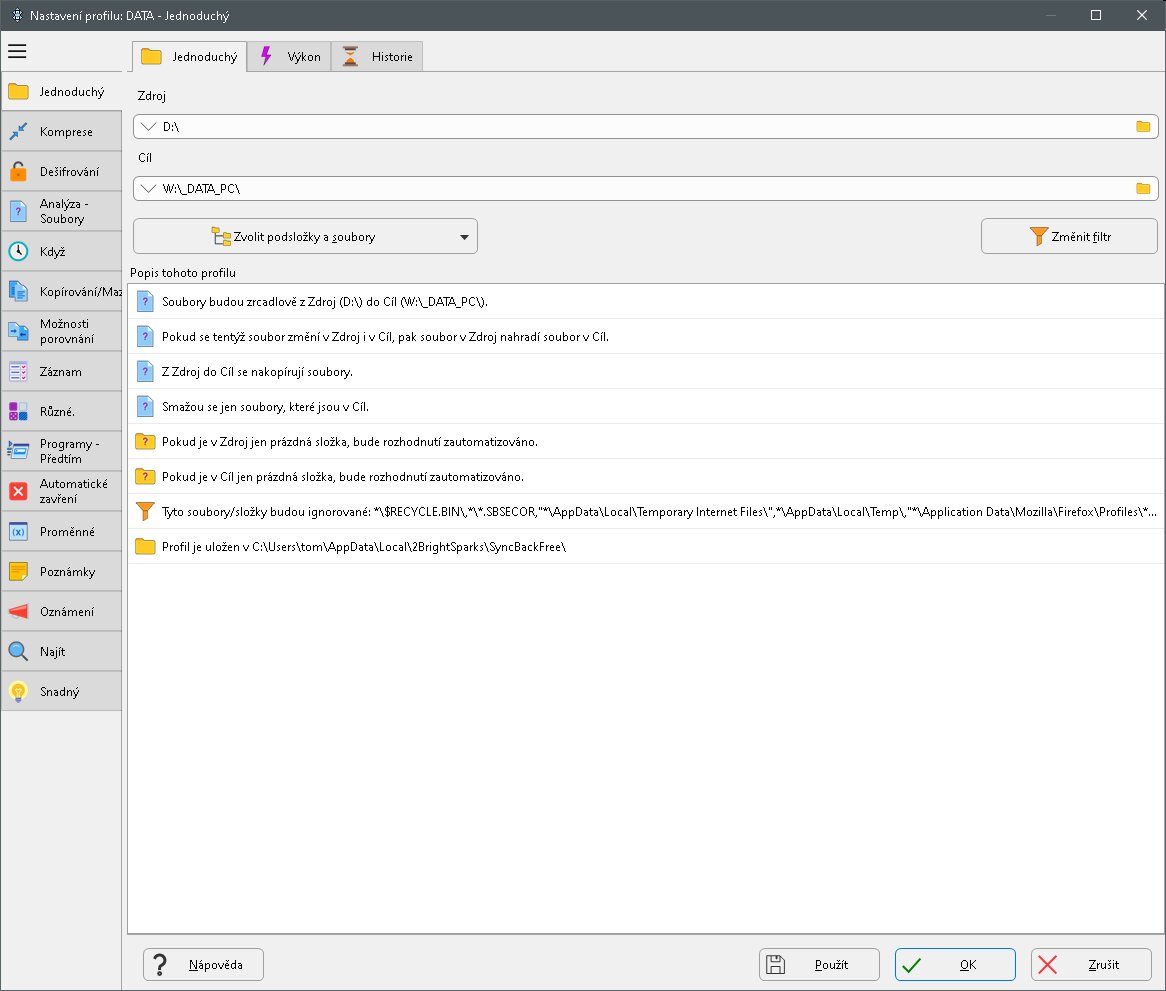This screenshot has height=991, width=1166.
Task: Switch to the Výkon tab
Action: tap(289, 57)
